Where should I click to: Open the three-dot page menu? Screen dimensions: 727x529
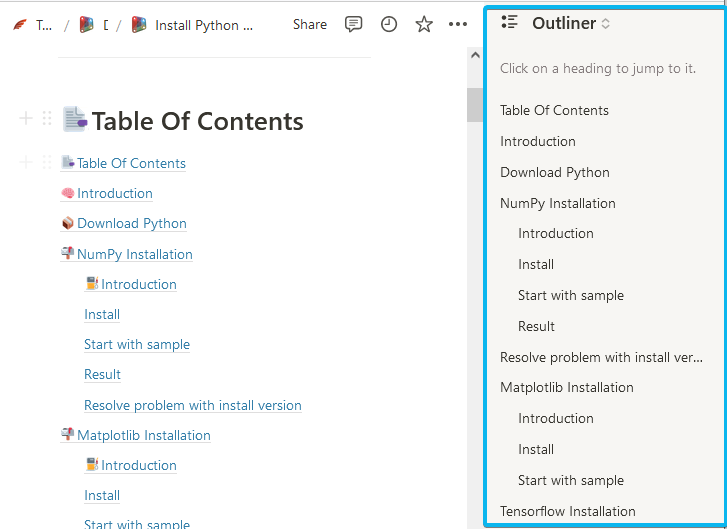pyautogui.click(x=458, y=25)
